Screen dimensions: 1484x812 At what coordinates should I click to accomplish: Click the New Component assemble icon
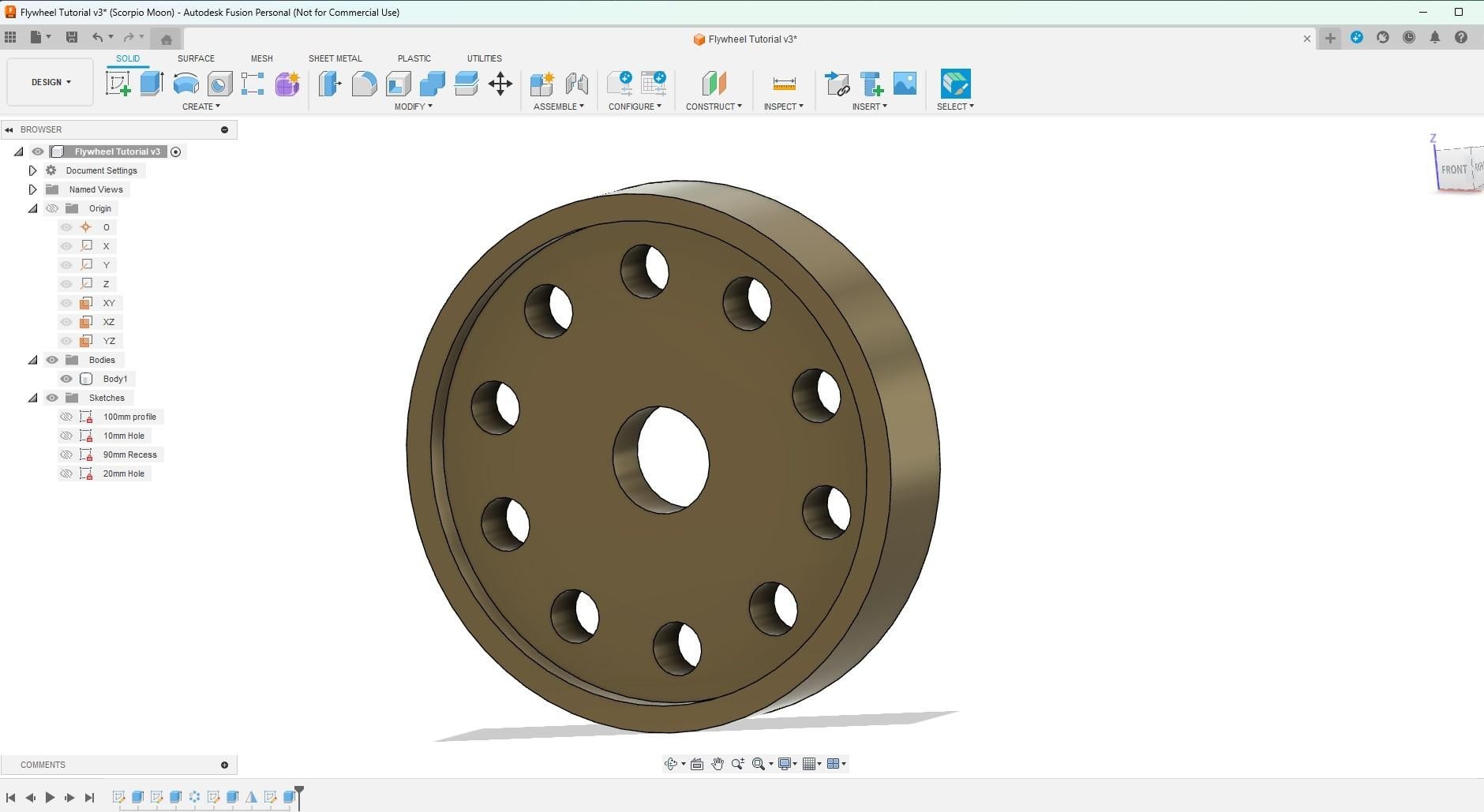[542, 84]
